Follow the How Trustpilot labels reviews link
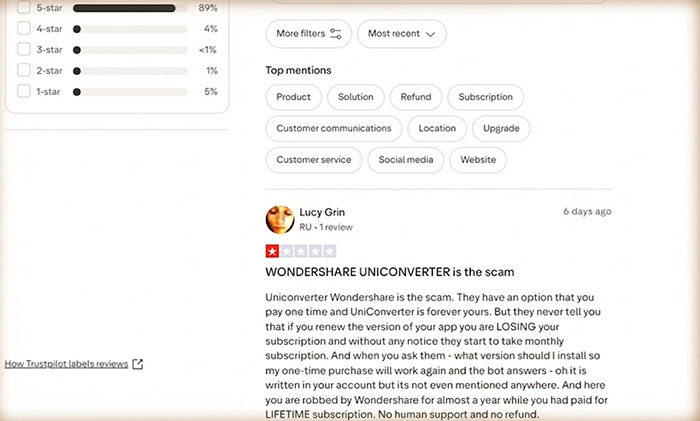 (x=66, y=364)
